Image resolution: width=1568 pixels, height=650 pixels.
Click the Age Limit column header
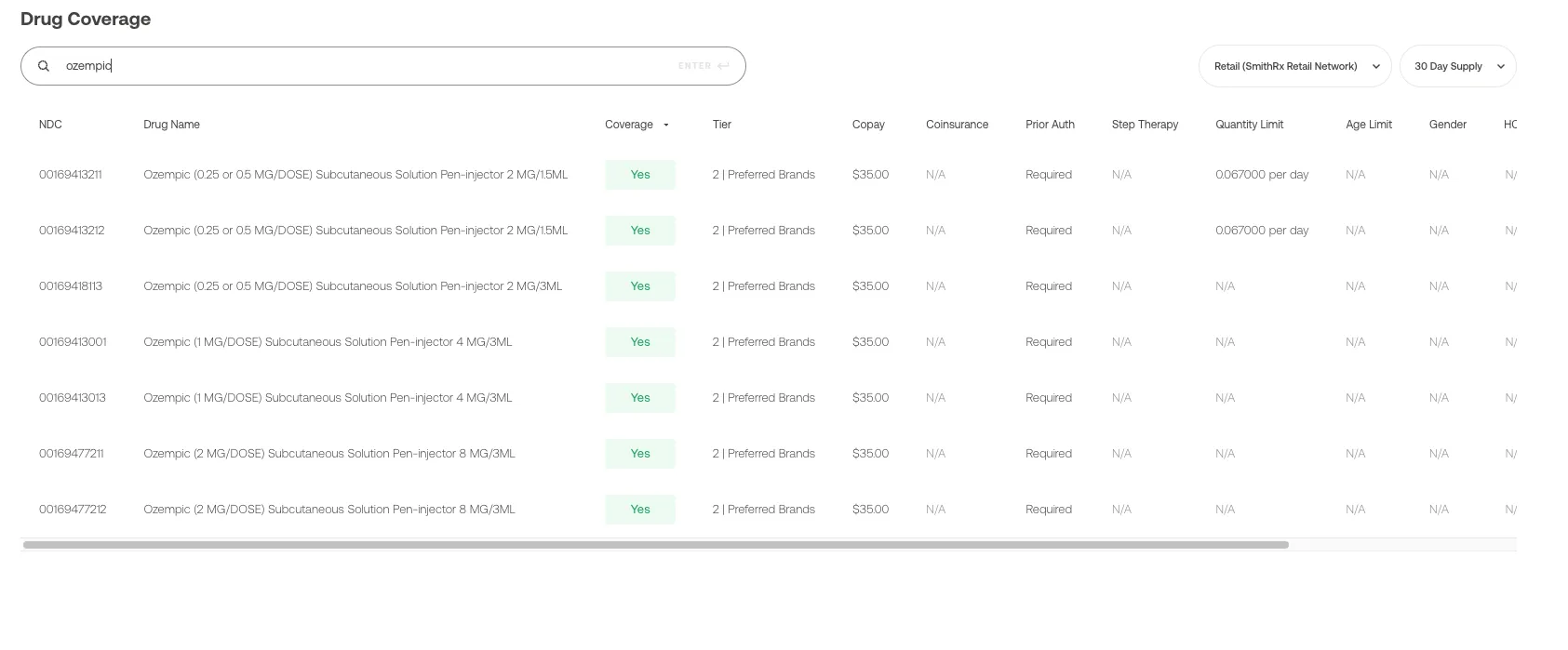(1369, 125)
